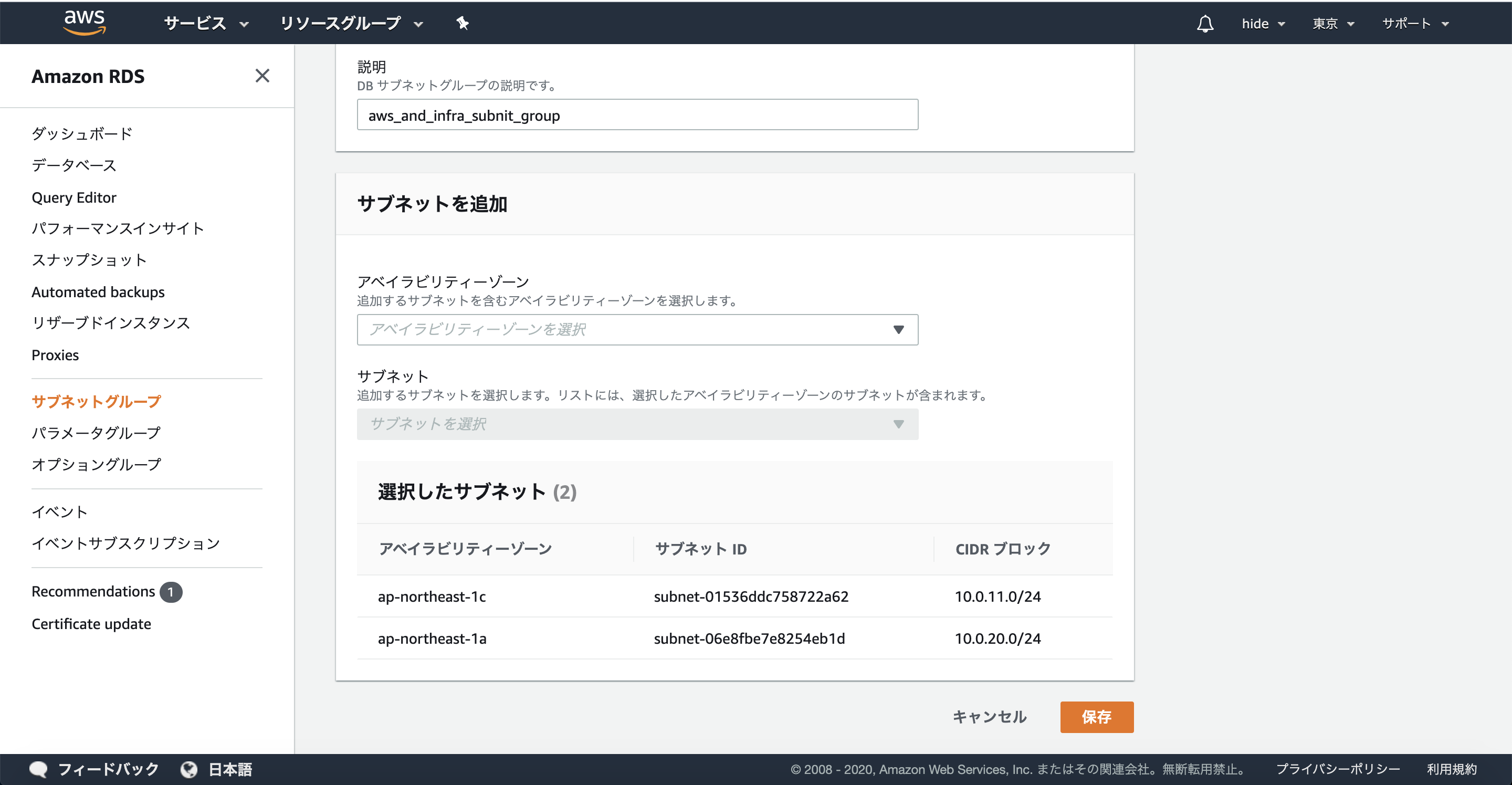Go to ダッシュボード in sidebar
Image resolution: width=1512 pixels, height=785 pixels.
click(82, 134)
